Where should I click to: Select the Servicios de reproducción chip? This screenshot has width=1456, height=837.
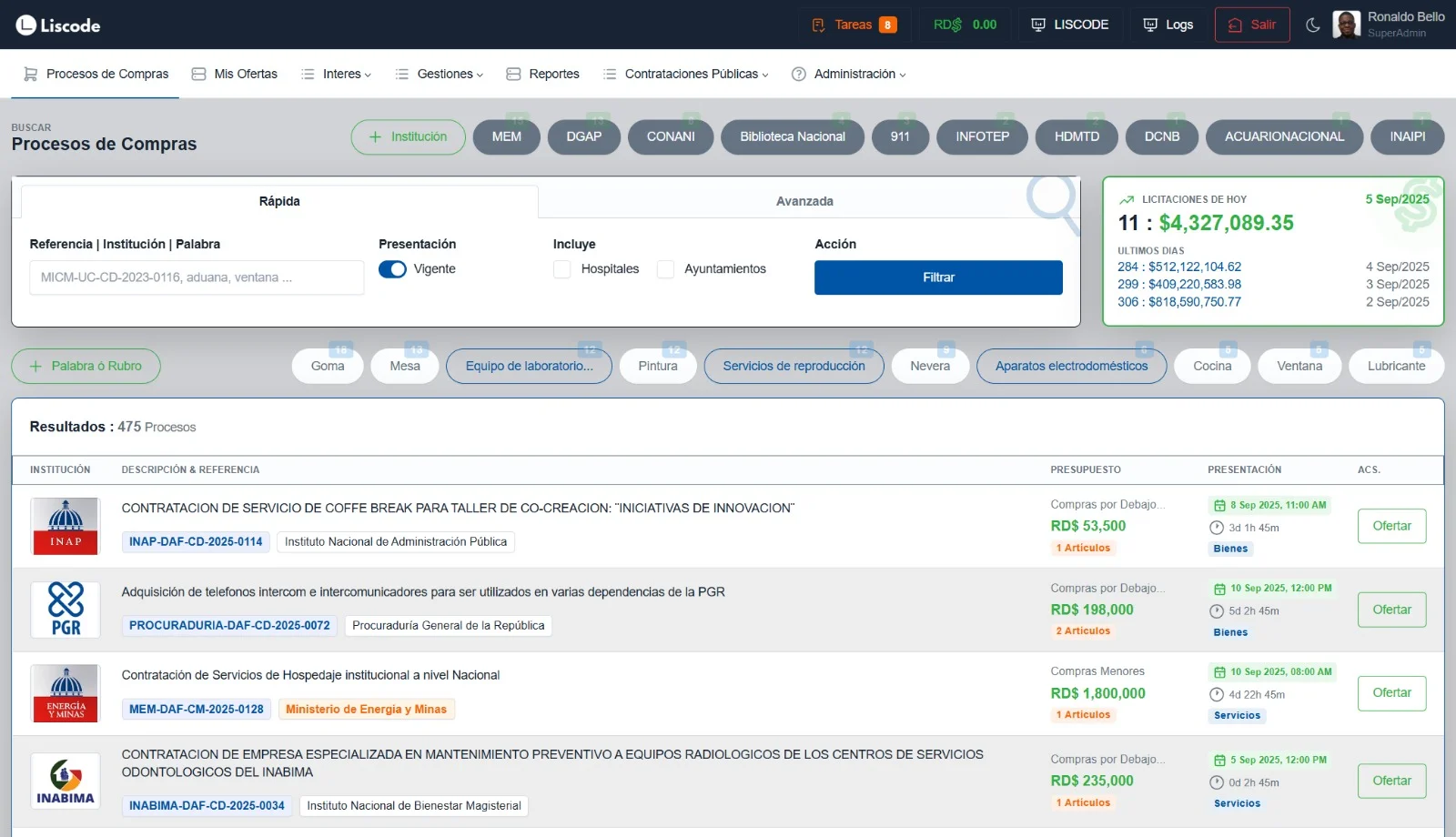[794, 366]
